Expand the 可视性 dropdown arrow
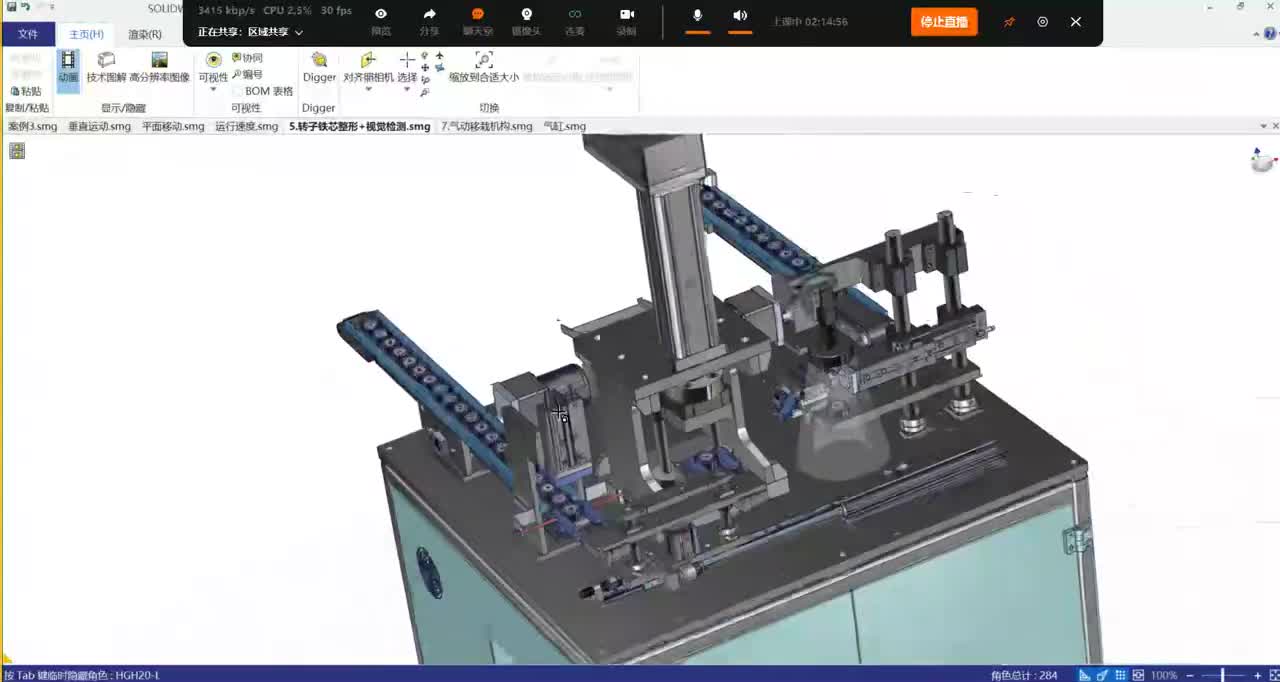Image resolution: width=1280 pixels, height=682 pixels. point(213,90)
